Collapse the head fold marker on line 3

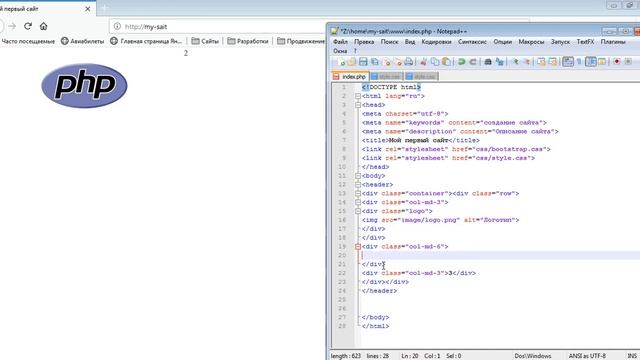click(x=358, y=105)
